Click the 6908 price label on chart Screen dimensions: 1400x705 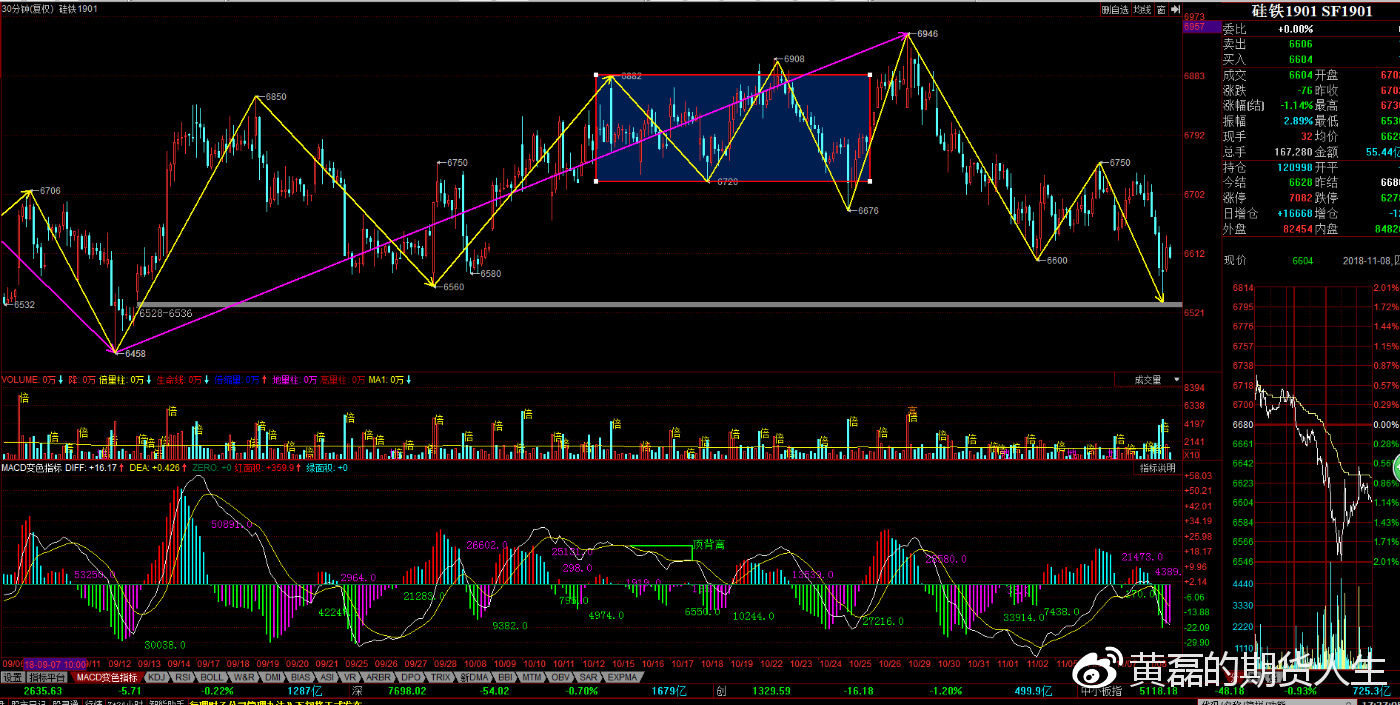[793, 59]
